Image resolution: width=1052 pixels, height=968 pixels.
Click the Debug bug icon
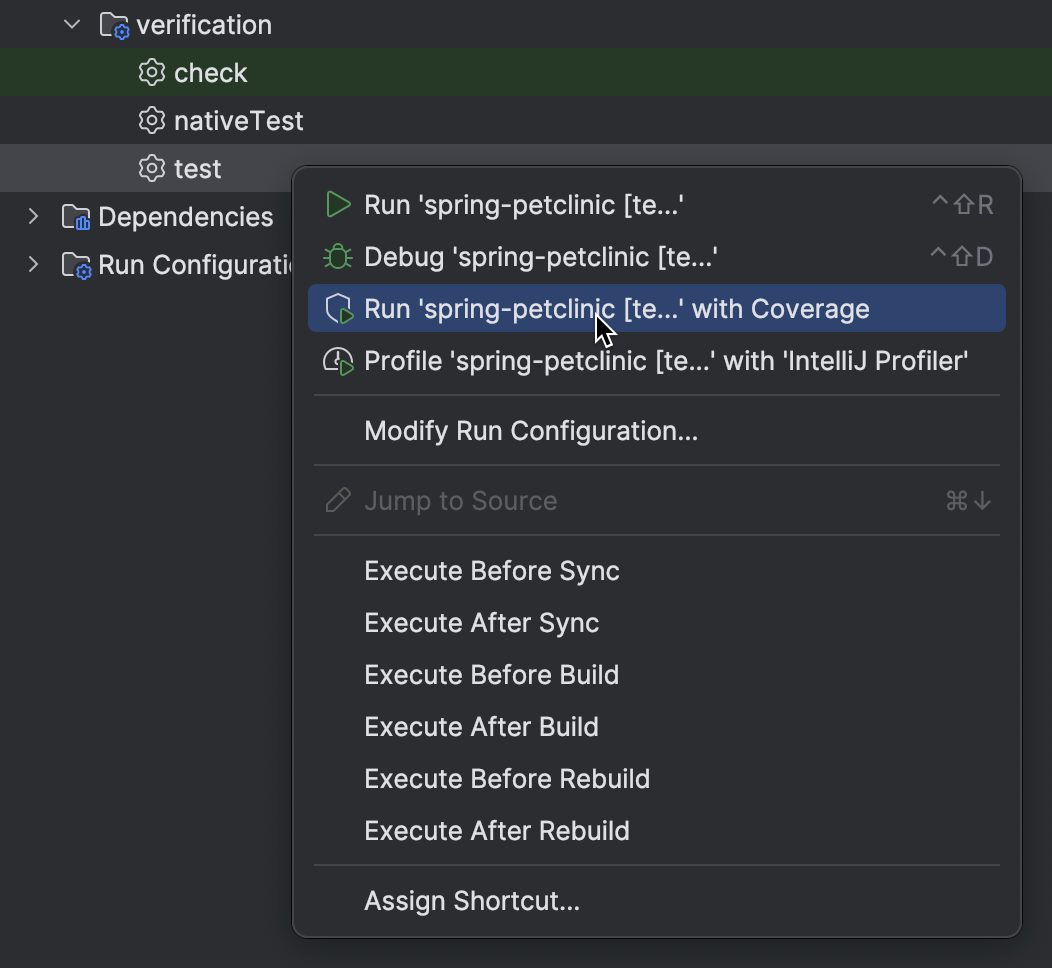point(338,256)
